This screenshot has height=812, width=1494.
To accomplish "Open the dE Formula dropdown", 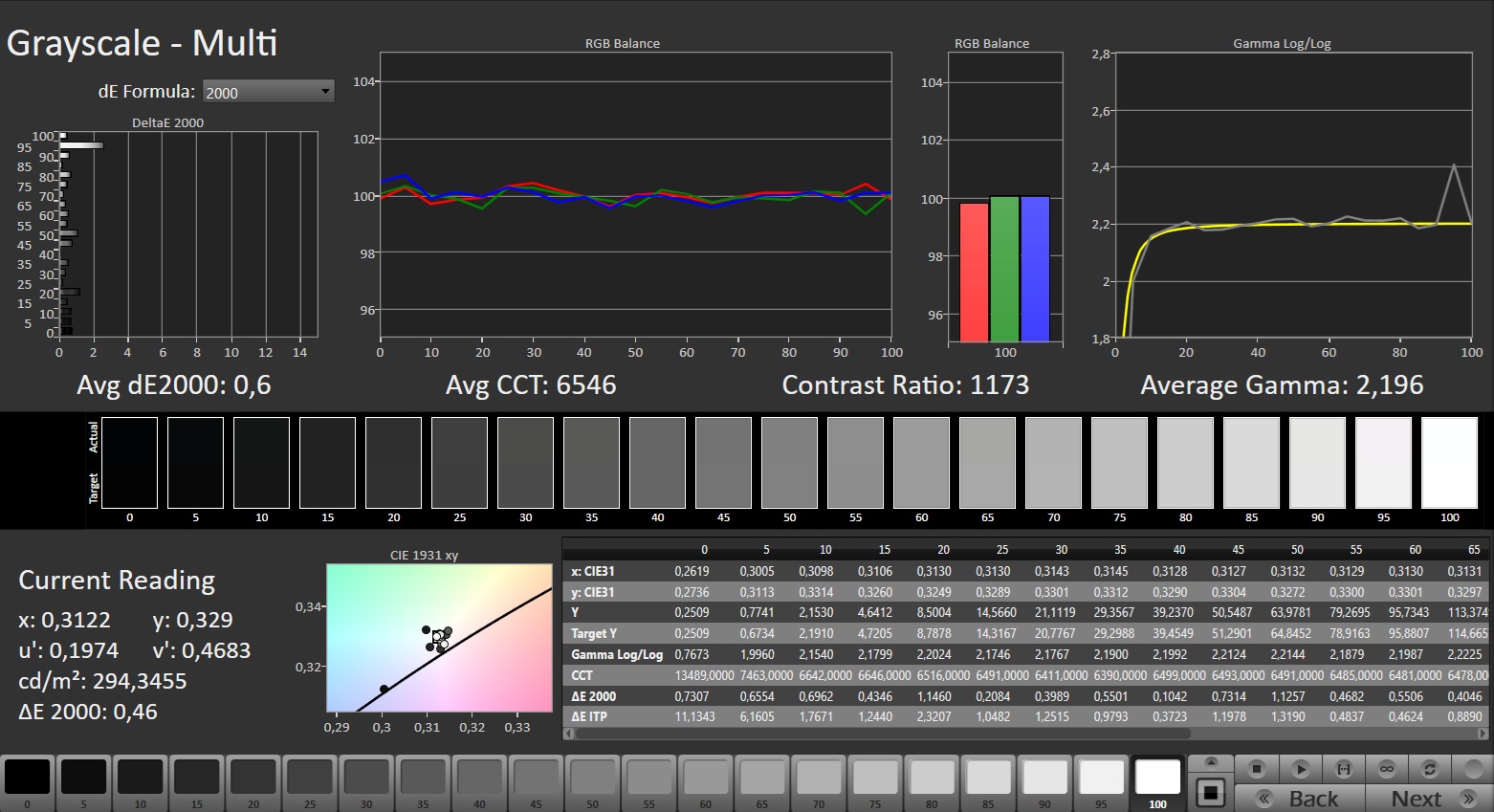I will pos(268,92).
